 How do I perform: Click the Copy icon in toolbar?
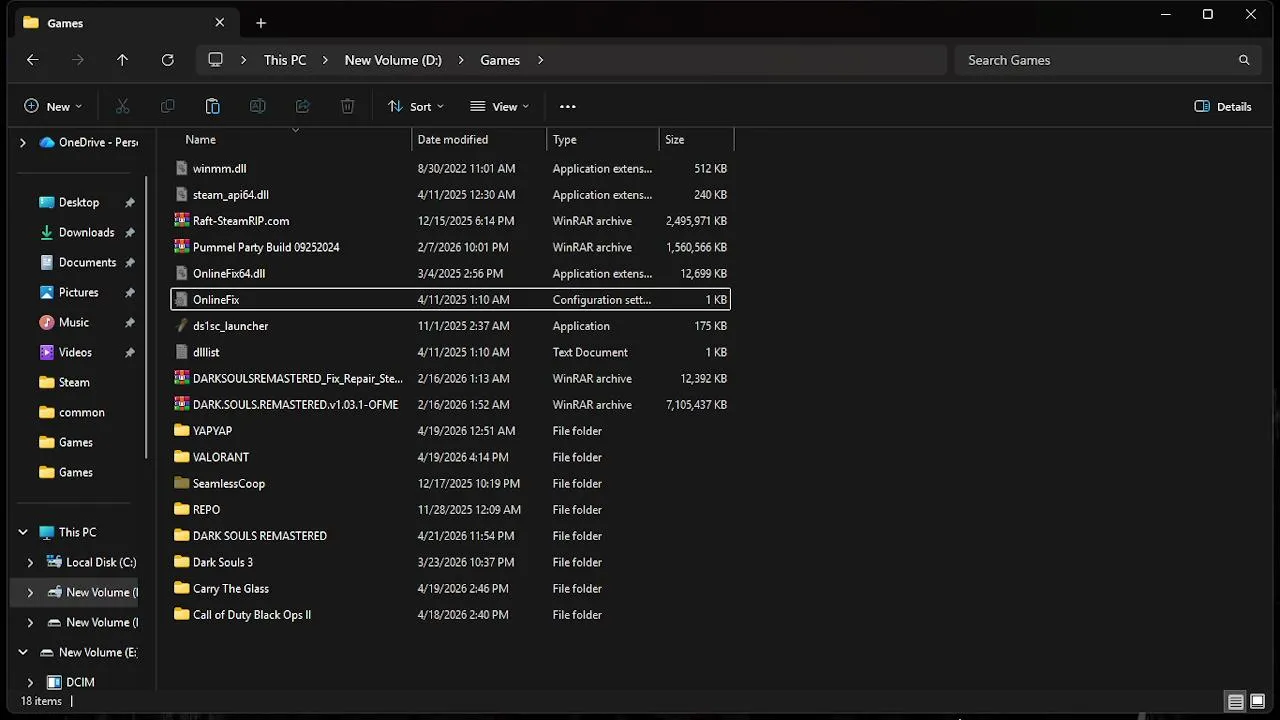168,106
